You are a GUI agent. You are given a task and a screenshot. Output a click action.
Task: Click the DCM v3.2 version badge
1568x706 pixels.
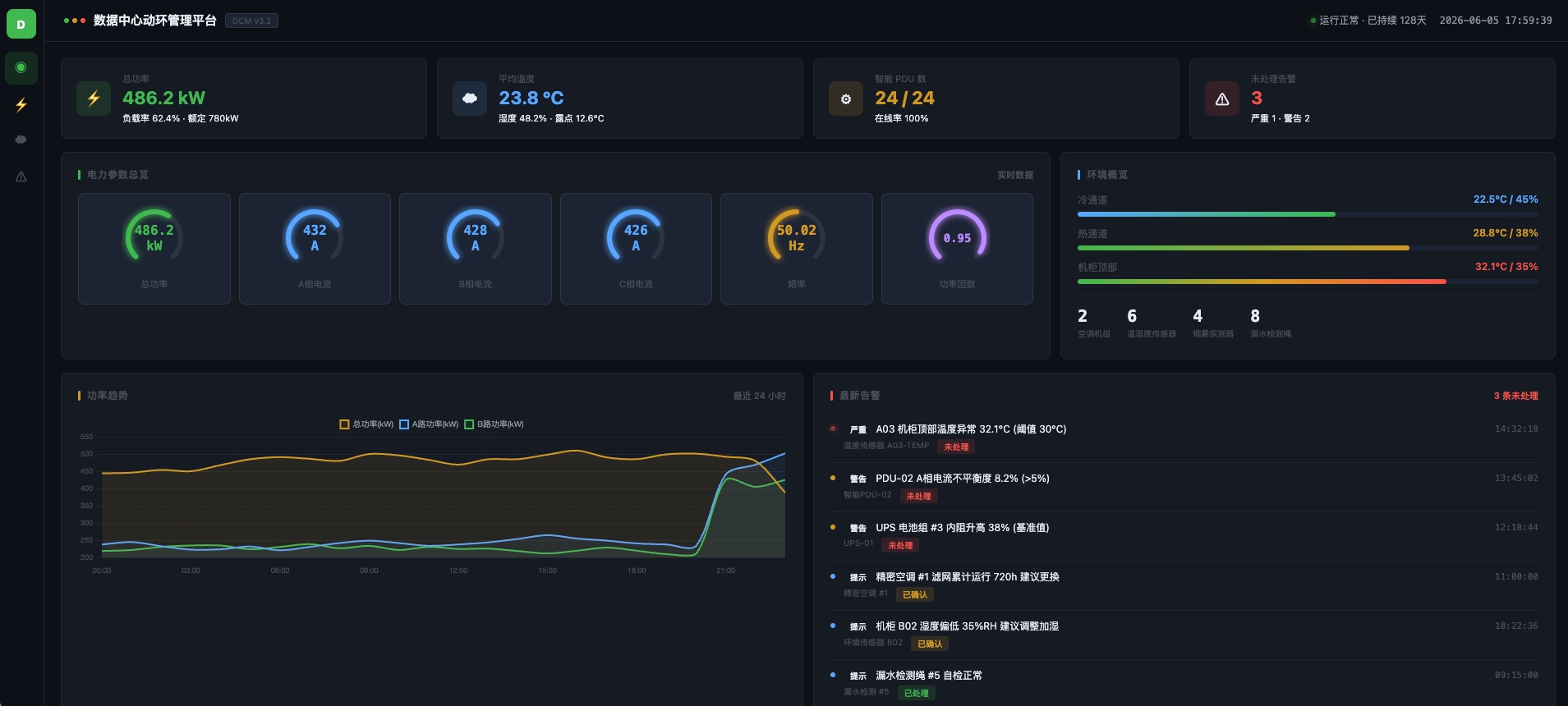click(x=251, y=21)
